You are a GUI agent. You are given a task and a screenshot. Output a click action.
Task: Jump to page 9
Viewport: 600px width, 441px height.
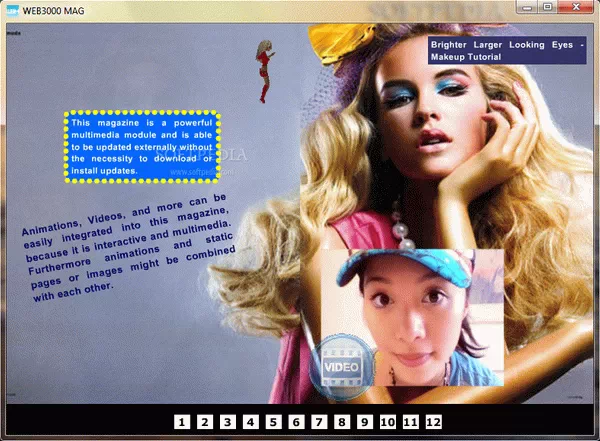(x=365, y=423)
